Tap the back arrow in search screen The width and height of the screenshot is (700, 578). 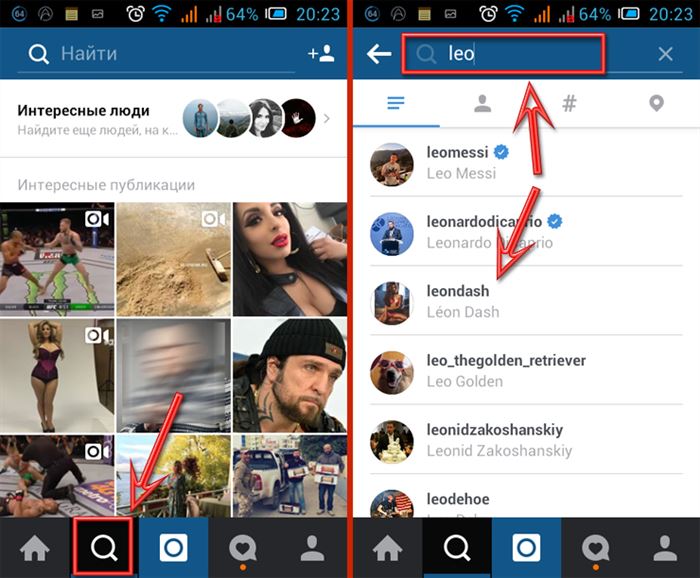tap(379, 54)
